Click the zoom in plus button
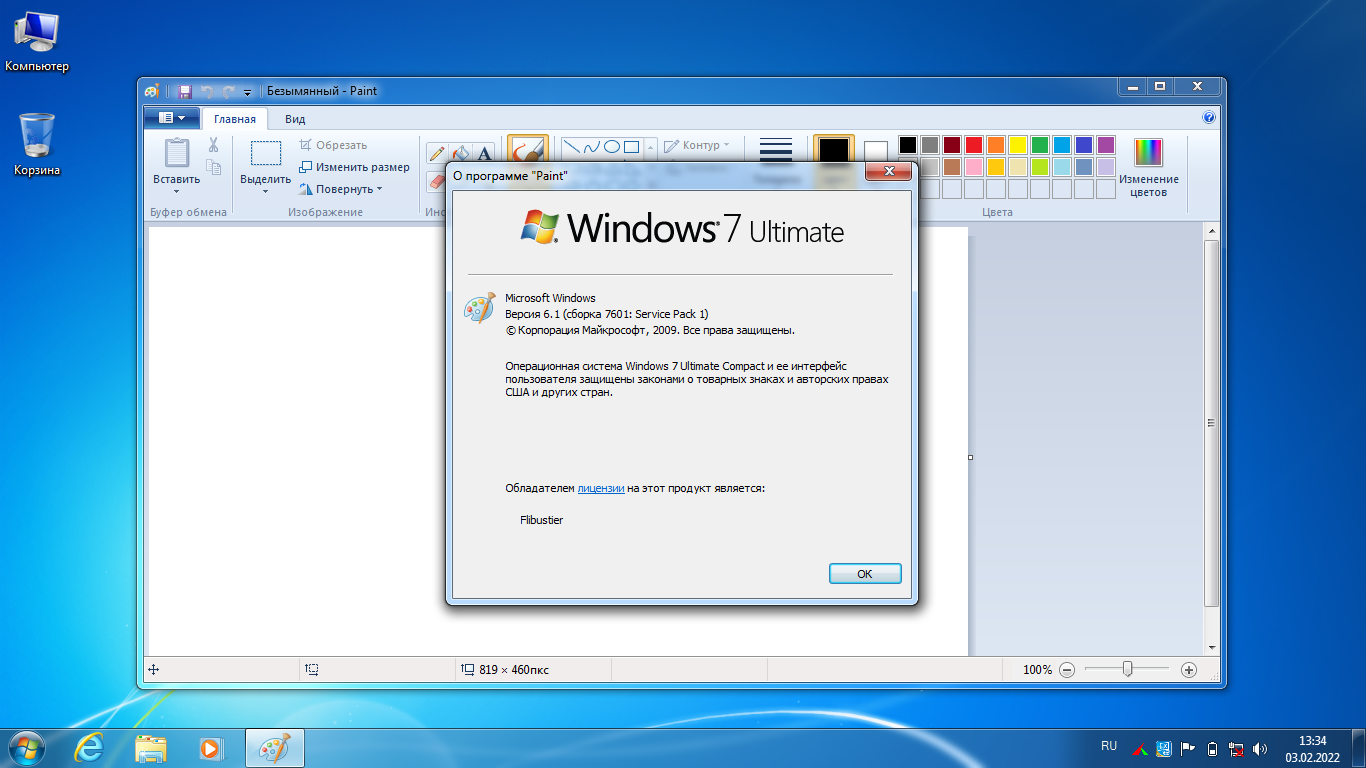 point(1189,670)
